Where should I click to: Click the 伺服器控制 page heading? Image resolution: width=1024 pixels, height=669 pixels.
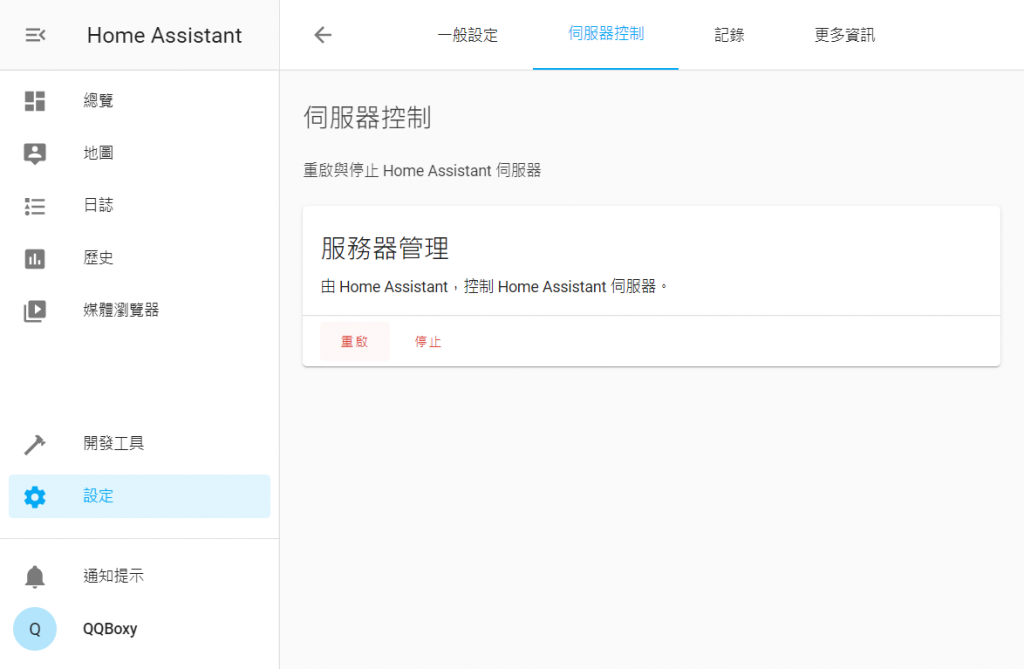coord(367,118)
